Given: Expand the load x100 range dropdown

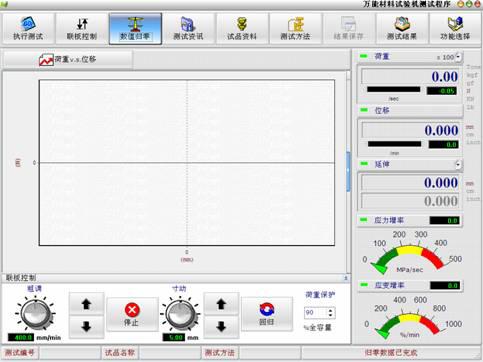Looking at the screenshot, I should coord(459,57).
